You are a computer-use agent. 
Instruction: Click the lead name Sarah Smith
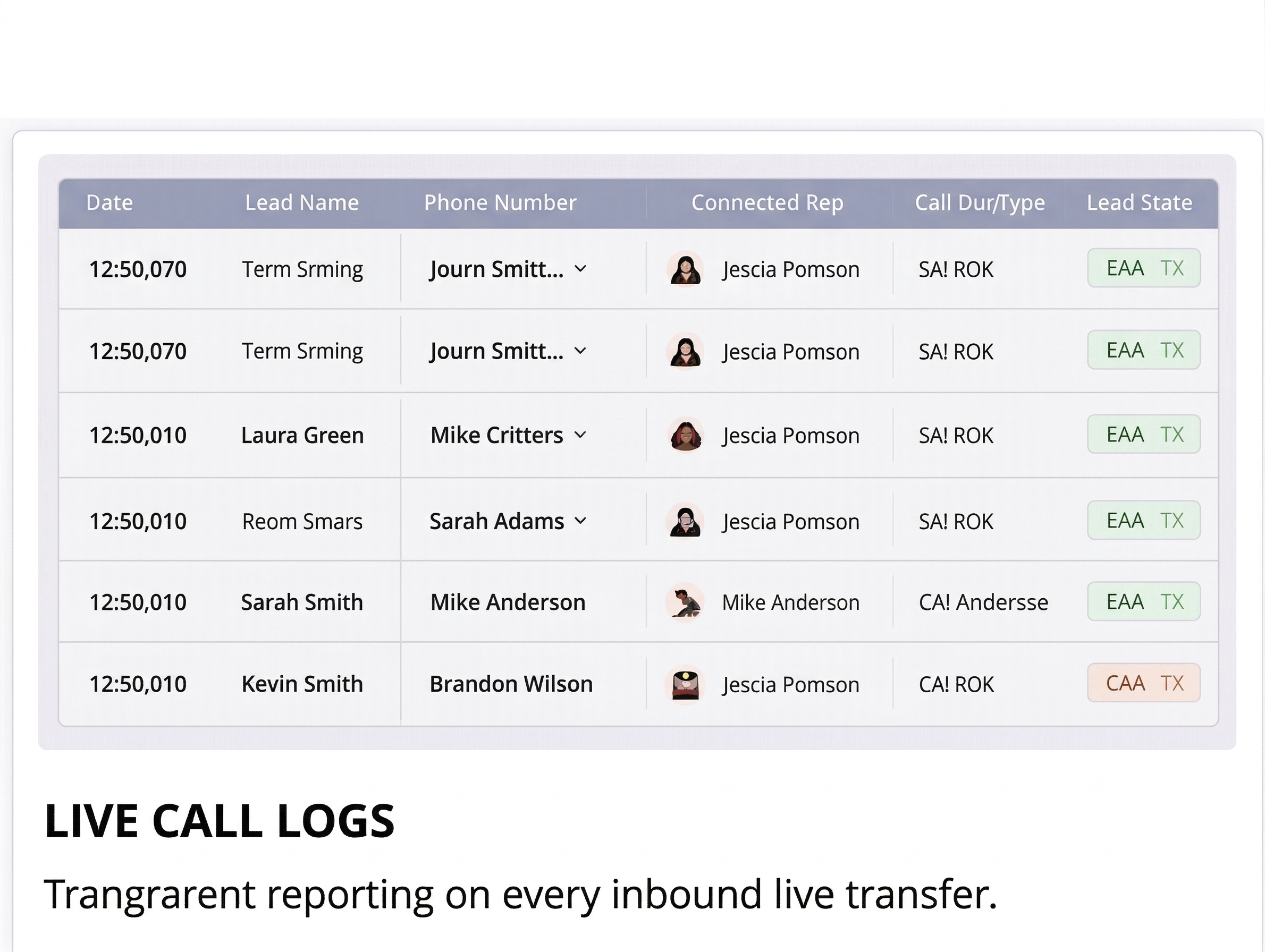click(302, 602)
